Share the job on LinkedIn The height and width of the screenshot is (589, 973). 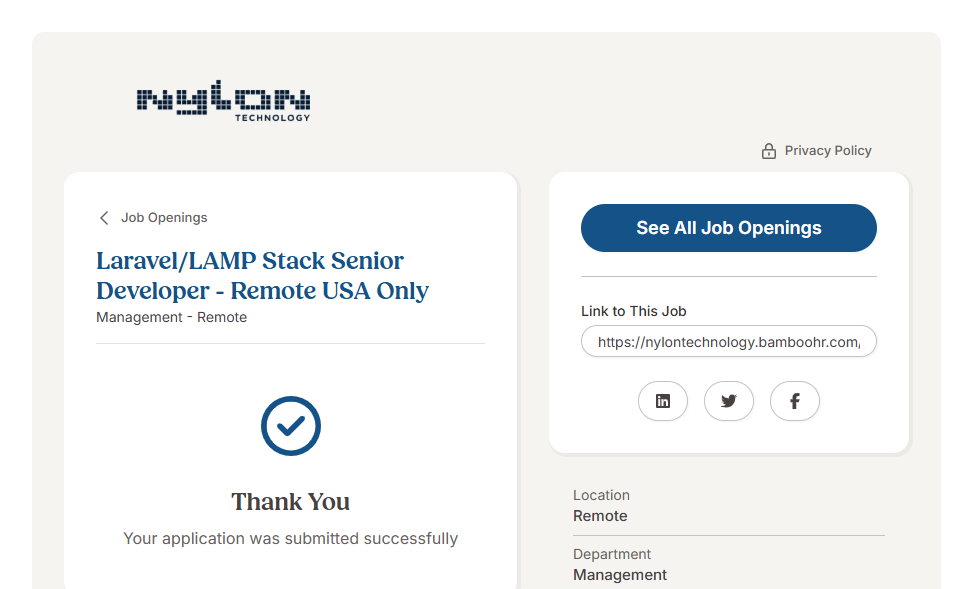tap(663, 401)
